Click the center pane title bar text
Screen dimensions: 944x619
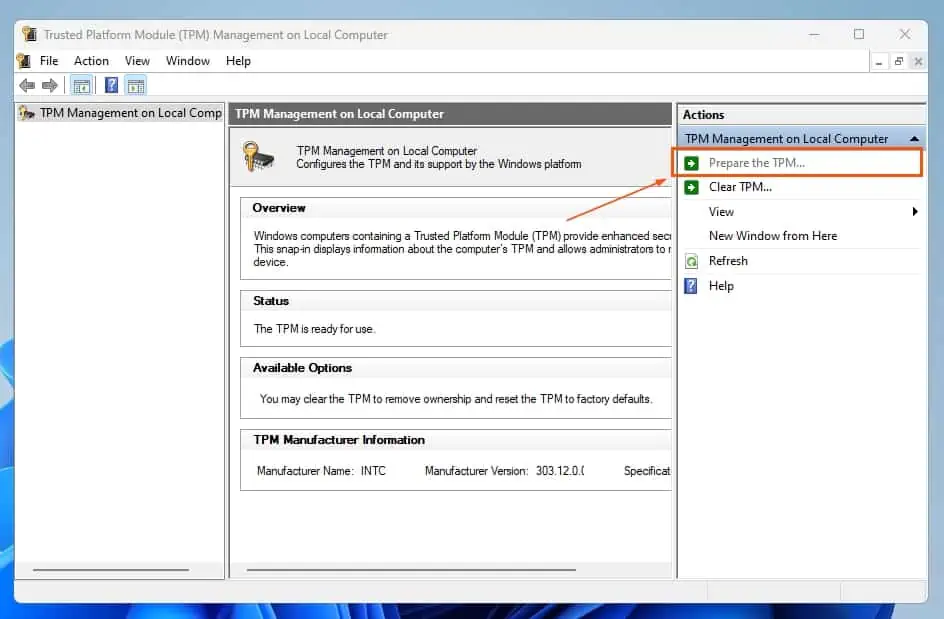coord(340,114)
